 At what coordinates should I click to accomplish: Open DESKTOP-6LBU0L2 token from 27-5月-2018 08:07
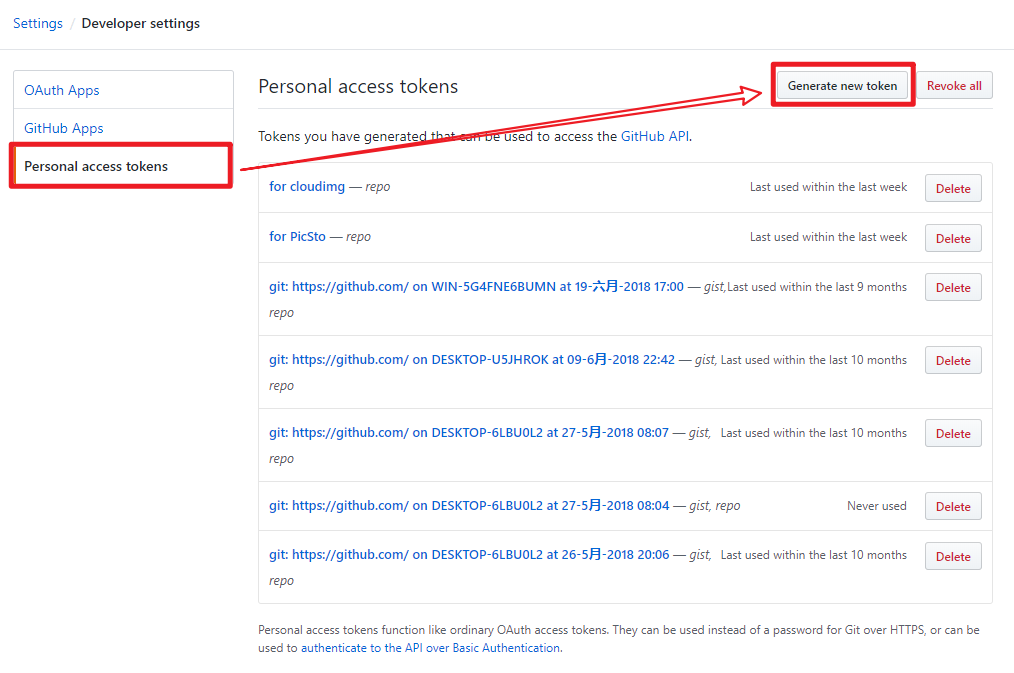point(469,433)
